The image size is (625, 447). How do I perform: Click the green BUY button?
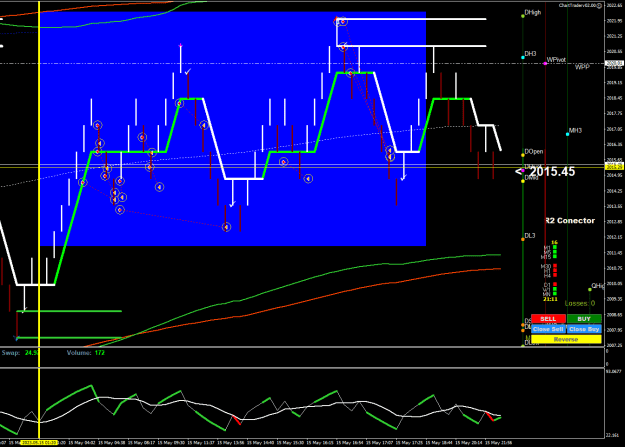point(584,319)
